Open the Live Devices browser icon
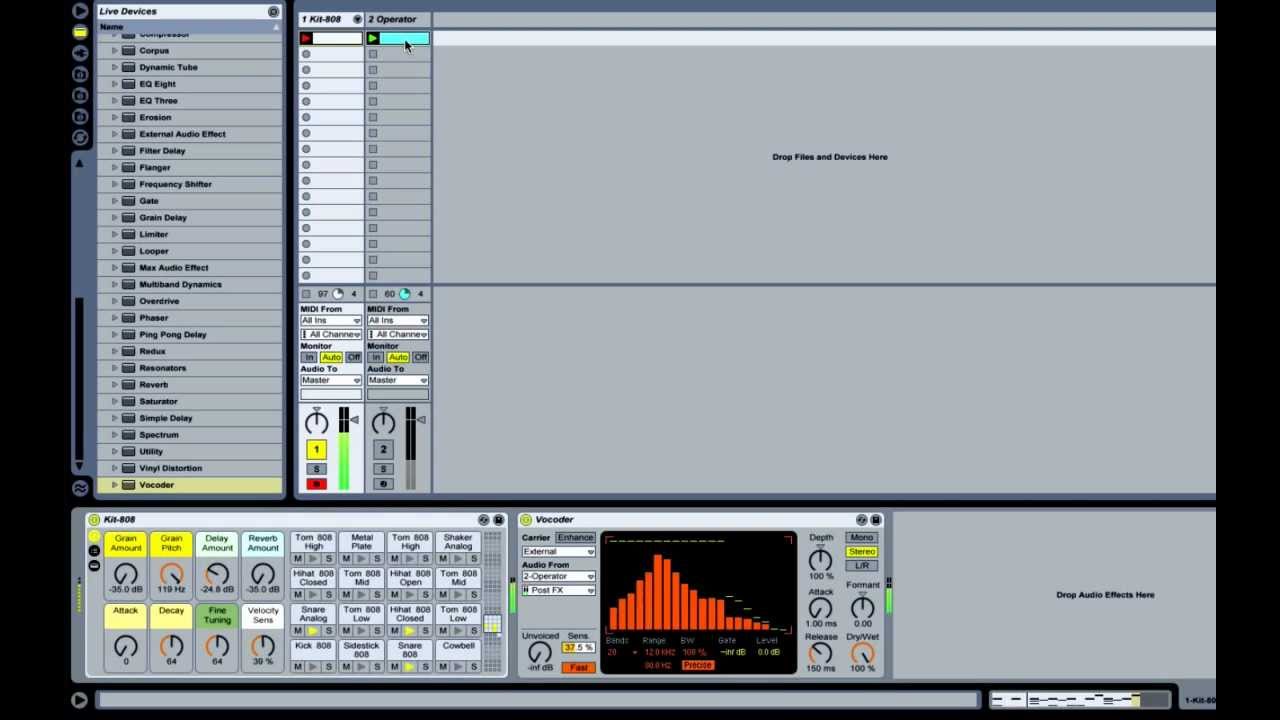1280x720 pixels. (80, 32)
